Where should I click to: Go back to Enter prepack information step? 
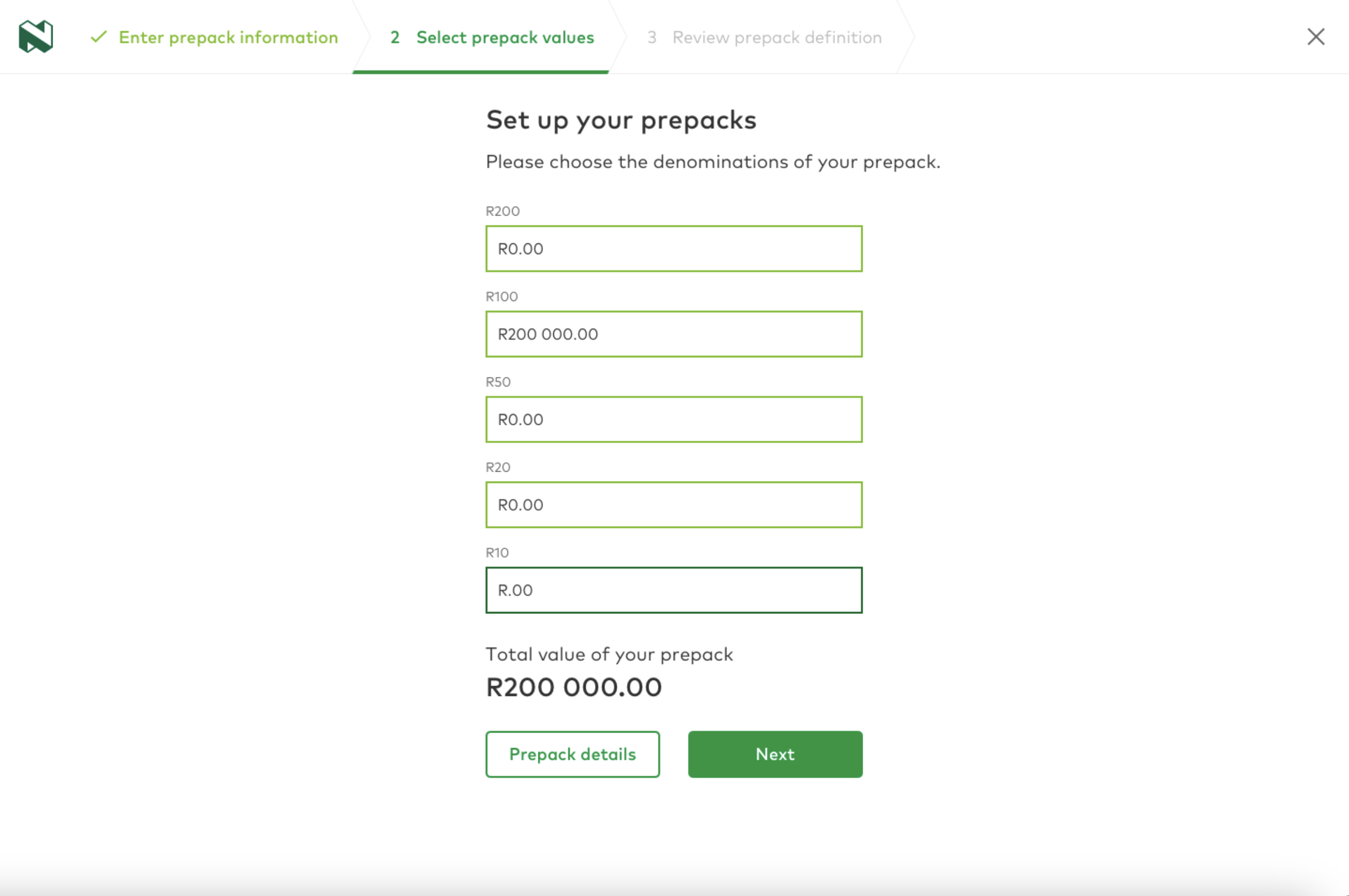[x=228, y=38]
